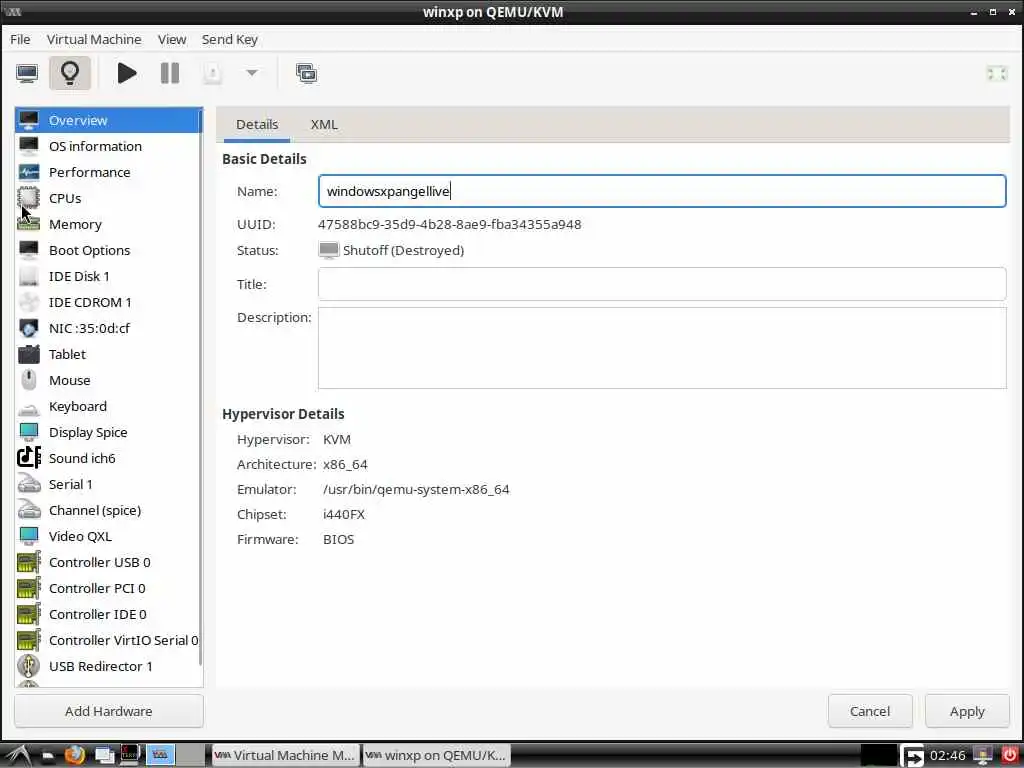Select USB Redirector 1
Viewport: 1024px width, 768px height.
pos(108,666)
